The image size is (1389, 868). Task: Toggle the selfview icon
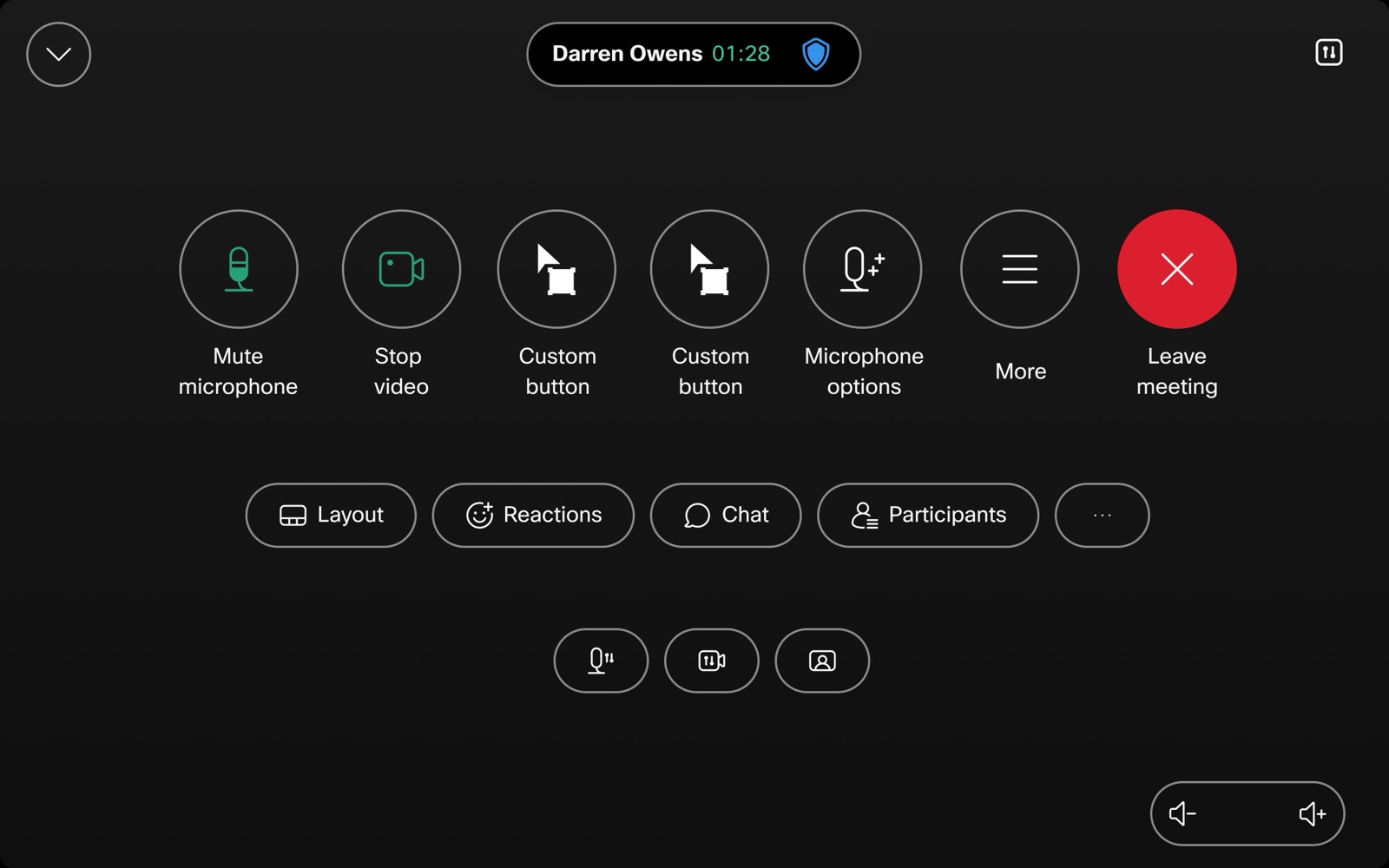pos(822,661)
